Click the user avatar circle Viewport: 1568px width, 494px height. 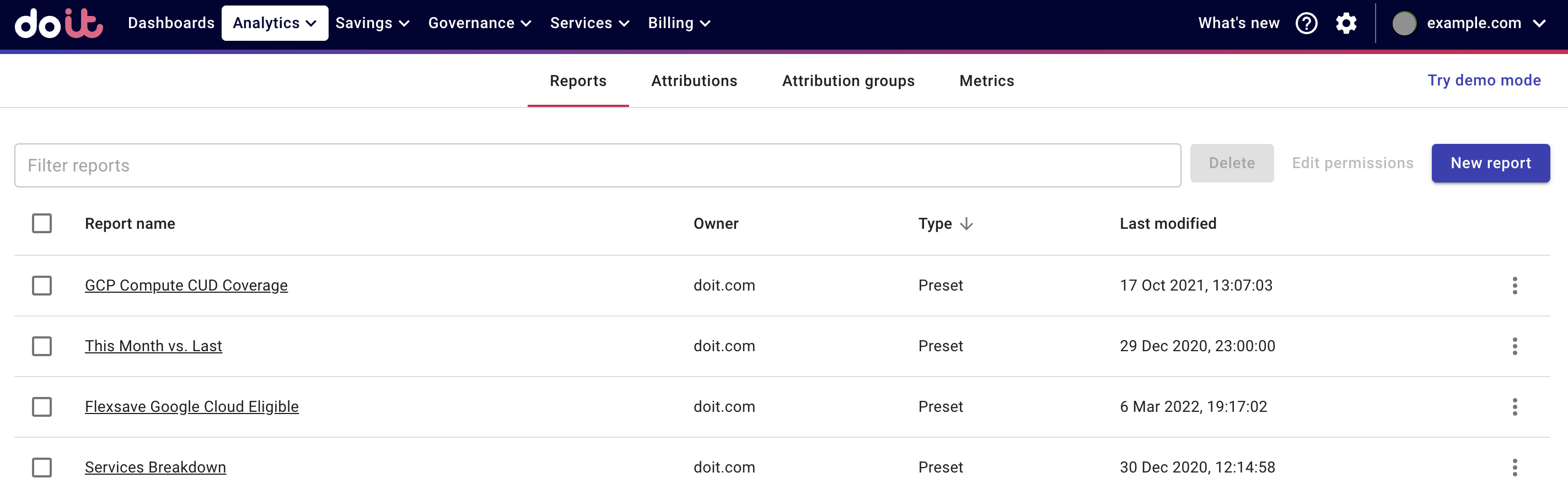tap(1404, 23)
